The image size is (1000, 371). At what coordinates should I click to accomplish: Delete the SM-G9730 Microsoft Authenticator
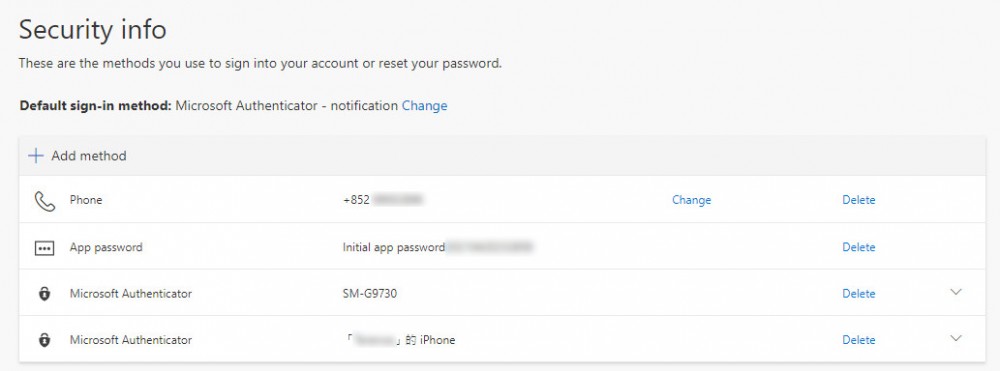pyautogui.click(x=858, y=294)
